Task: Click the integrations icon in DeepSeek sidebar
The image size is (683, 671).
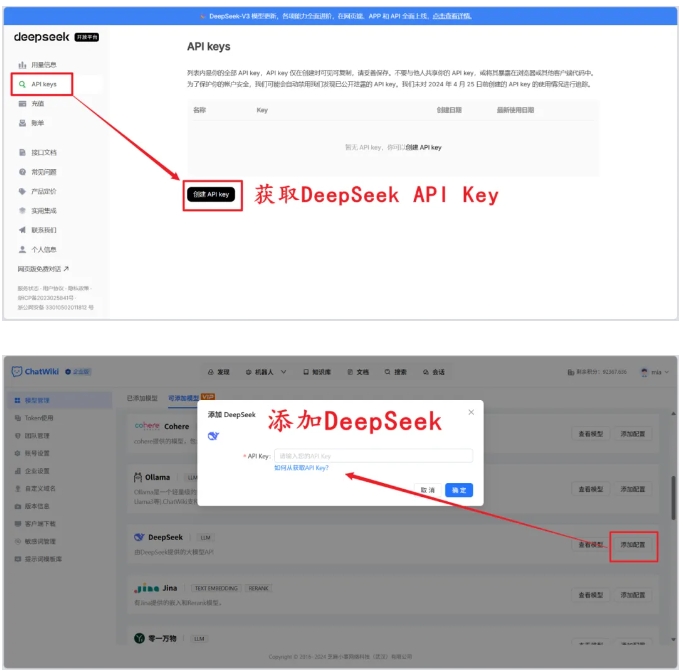Action: [x=22, y=210]
